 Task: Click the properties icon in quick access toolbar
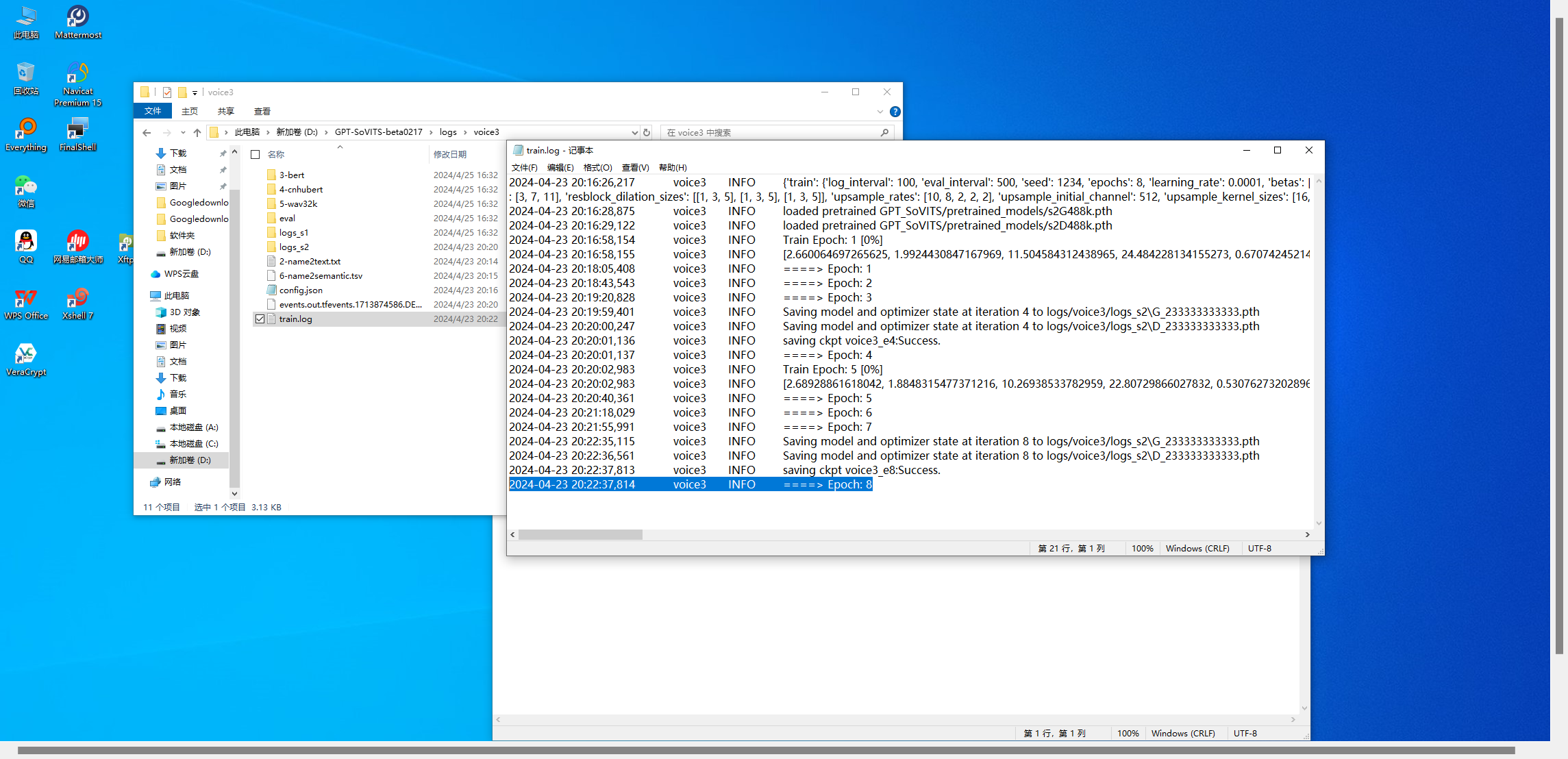166,92
